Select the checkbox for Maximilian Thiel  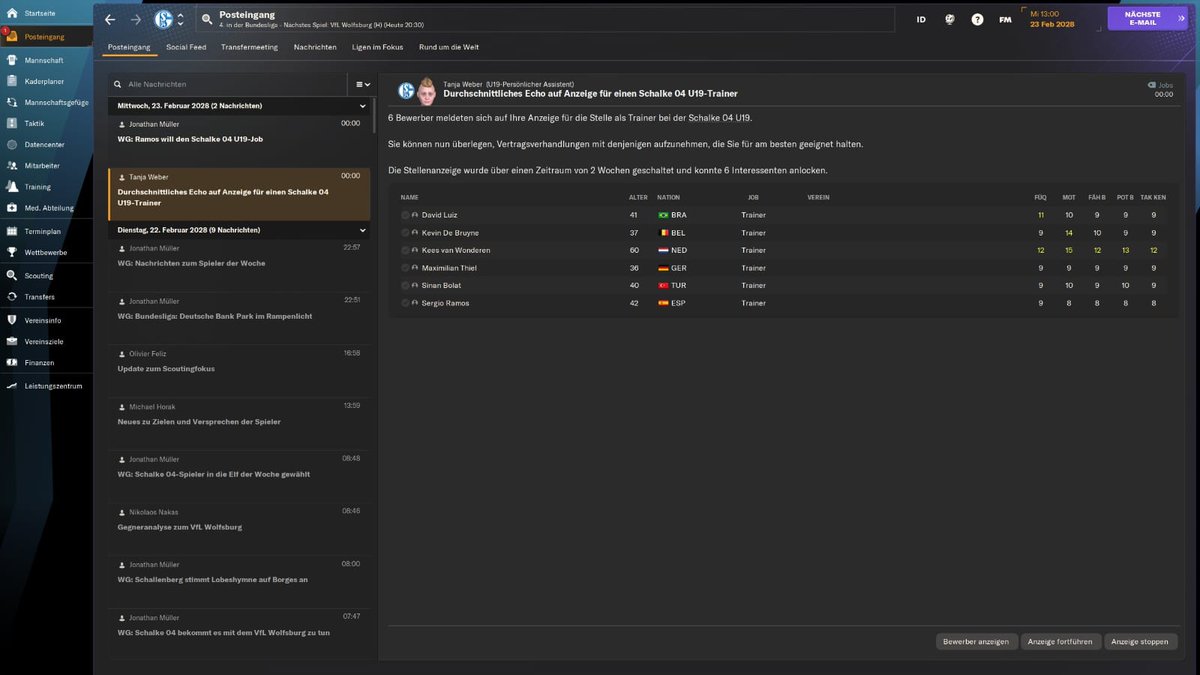pyautogui.click(x=405, y=268)
